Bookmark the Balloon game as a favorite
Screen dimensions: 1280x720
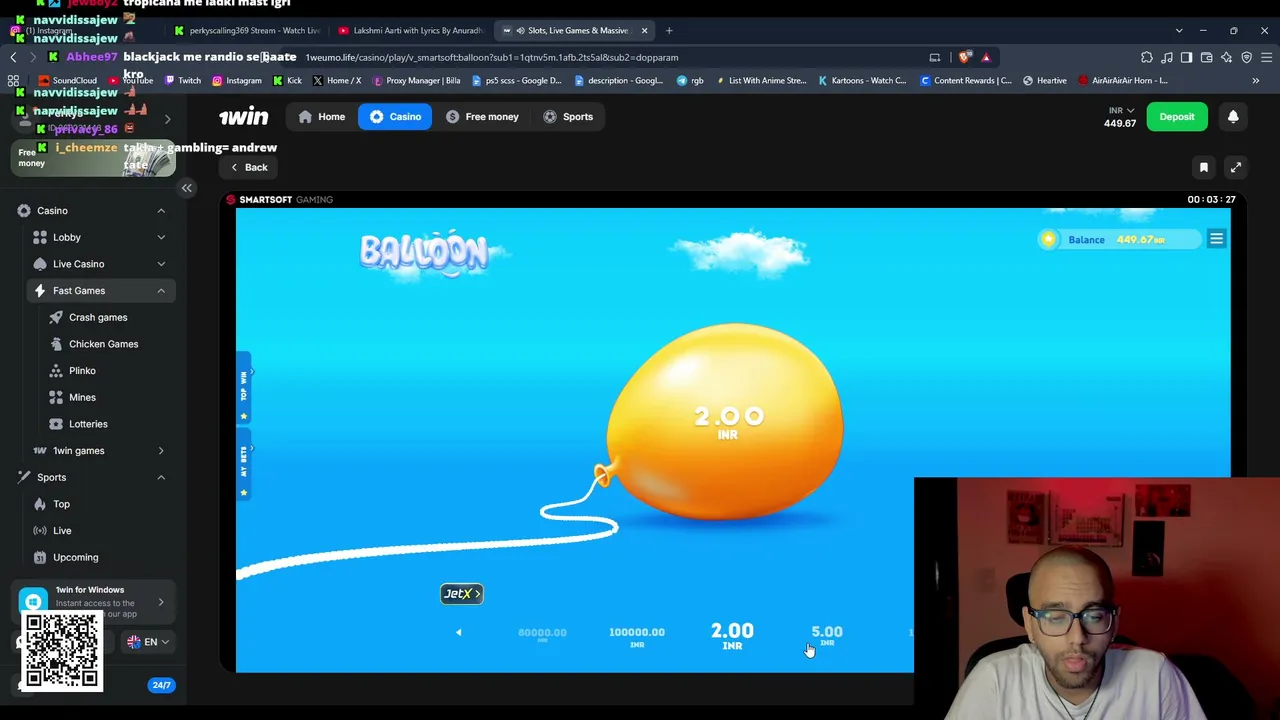click(1204, 168)
